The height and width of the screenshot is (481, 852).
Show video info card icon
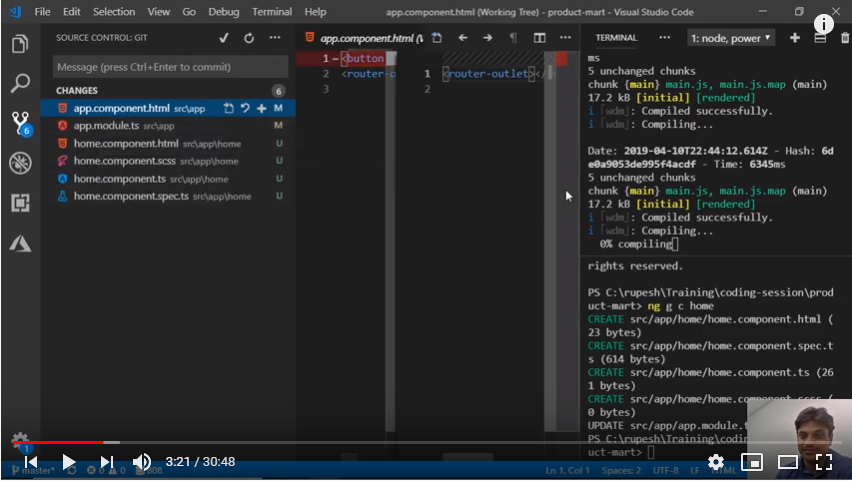tap(824, 24)
